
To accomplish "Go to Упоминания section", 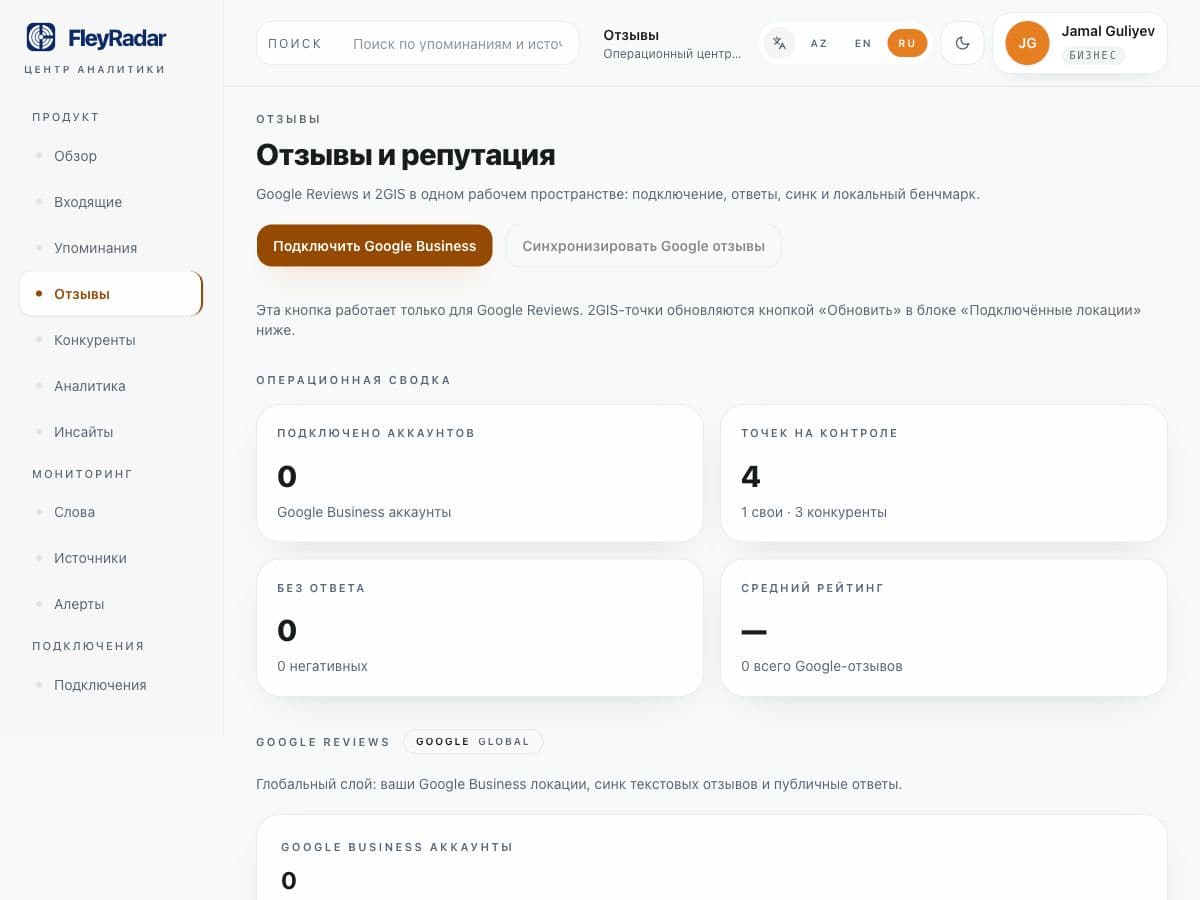I will coord(111,248).
